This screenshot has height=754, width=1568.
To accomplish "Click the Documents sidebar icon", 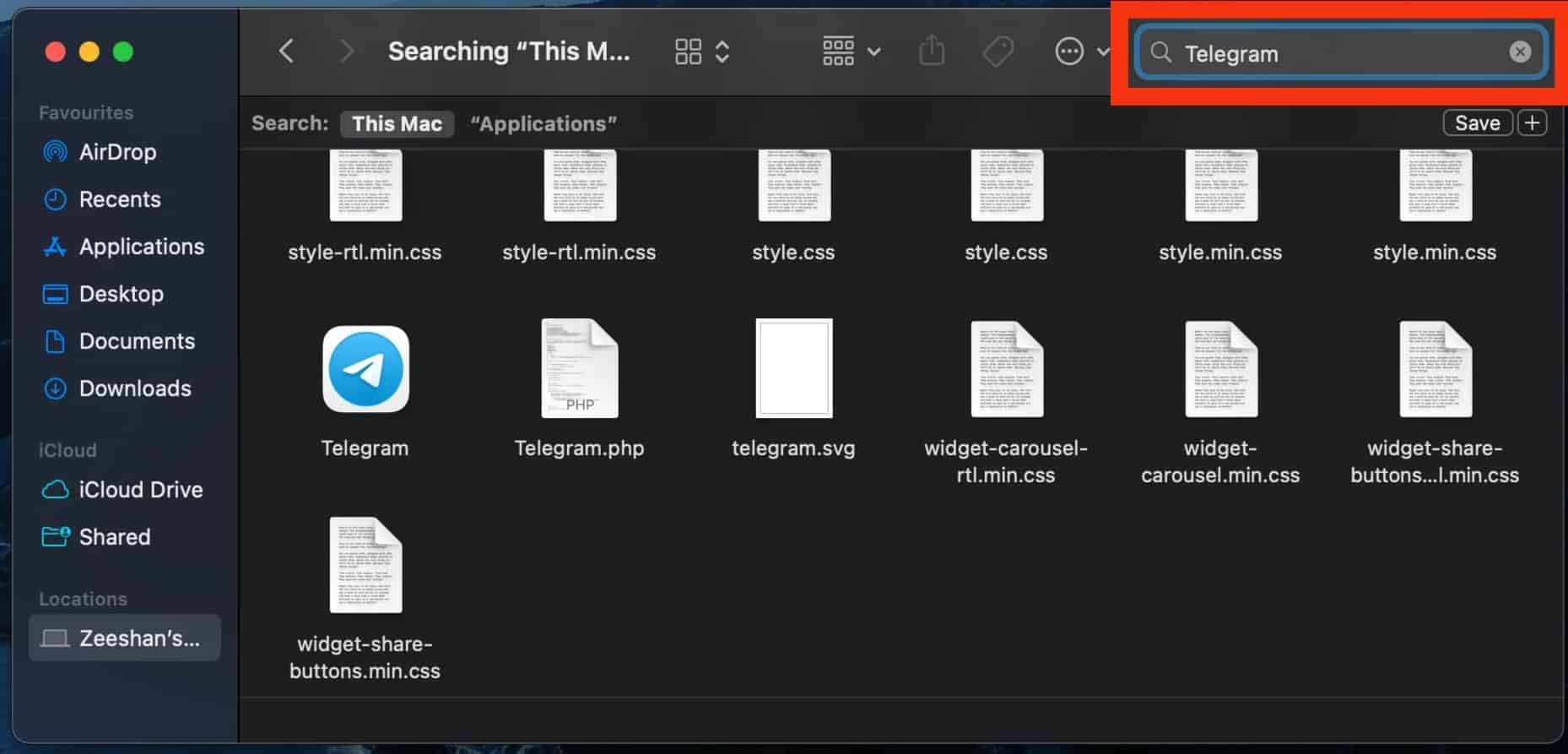I will (x=55, y=341).
